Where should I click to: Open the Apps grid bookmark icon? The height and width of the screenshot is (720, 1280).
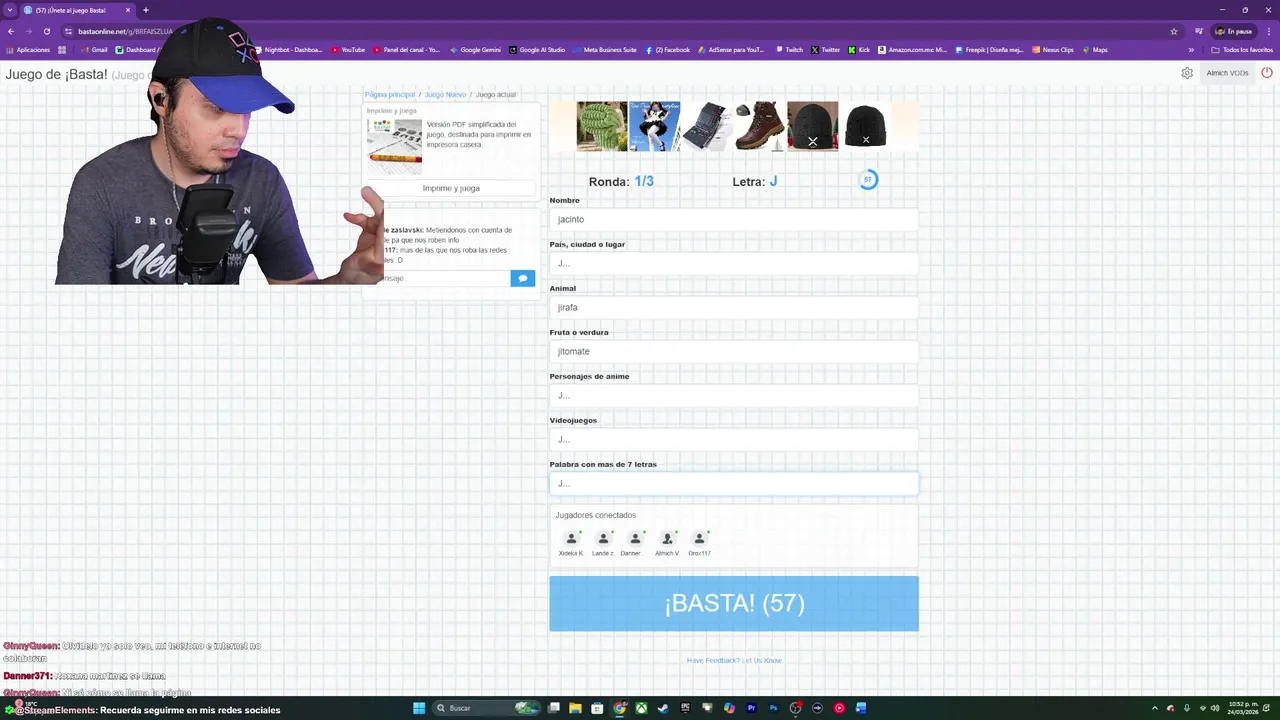pos(62,50)
